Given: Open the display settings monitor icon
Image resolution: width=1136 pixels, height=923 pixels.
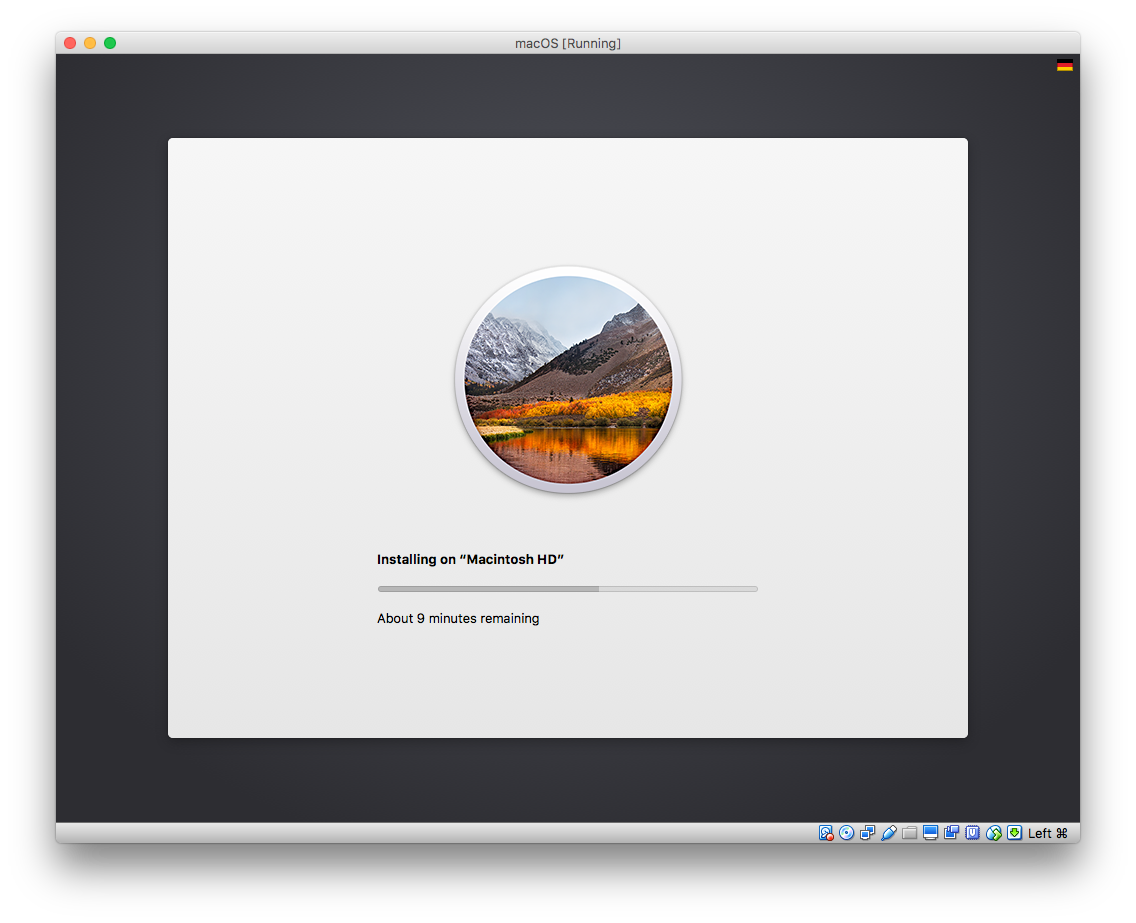Looking at the screenshot, I should (x=930, y=833).
